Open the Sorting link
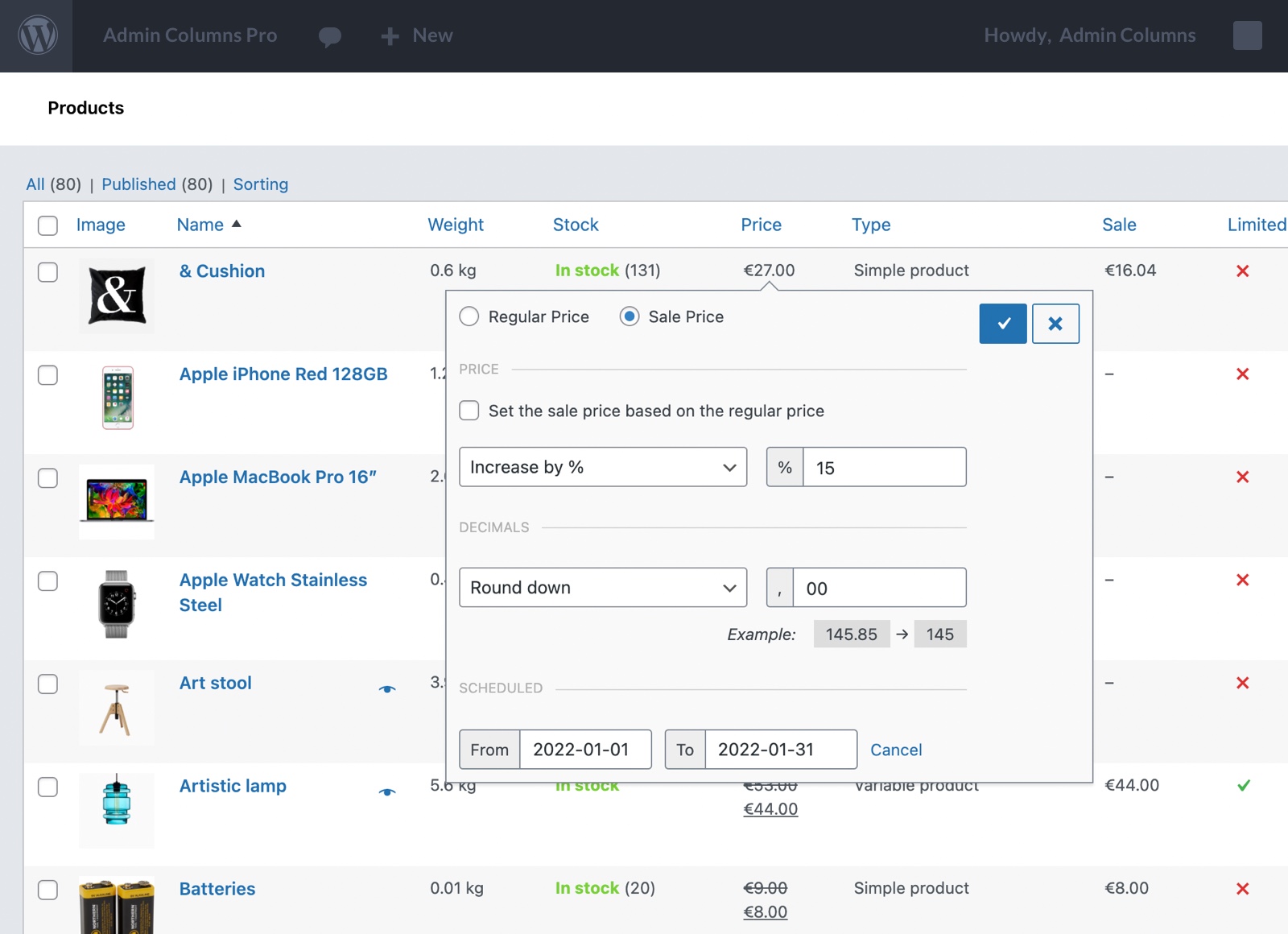 [x=261, y=184]
